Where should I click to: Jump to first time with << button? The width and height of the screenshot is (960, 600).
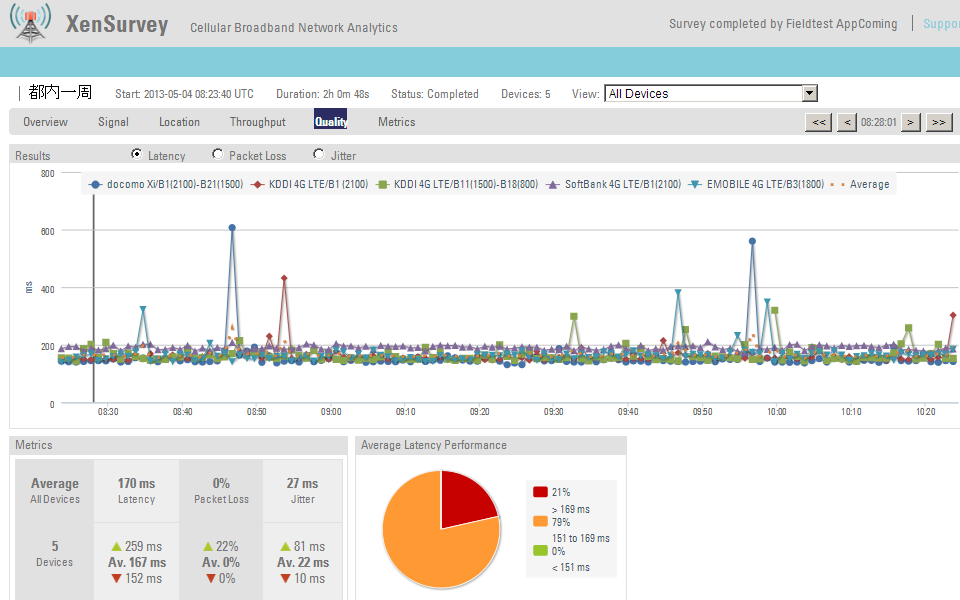tap(819, 122)
